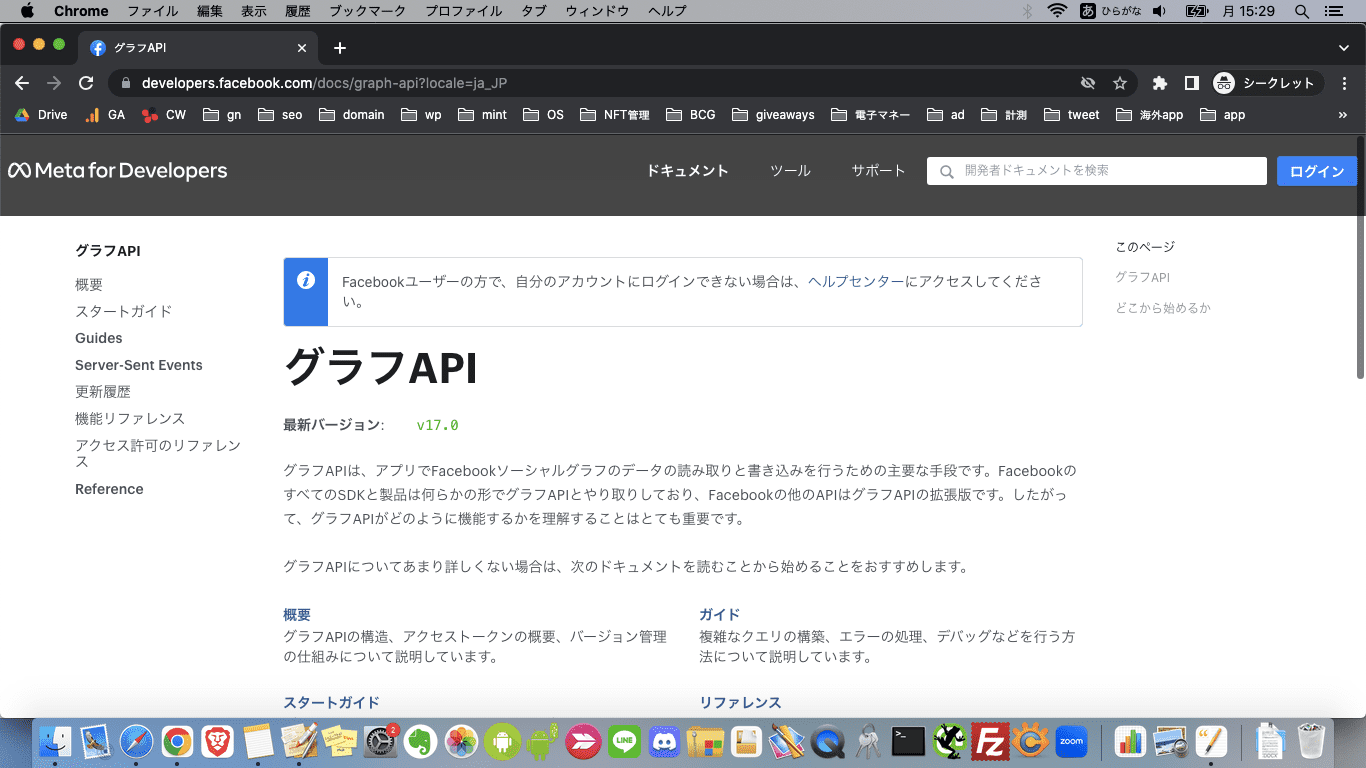Open the シークレット incognito profile button
The height and width of the screenshot is (768, 1366).
coord(1266,83)
